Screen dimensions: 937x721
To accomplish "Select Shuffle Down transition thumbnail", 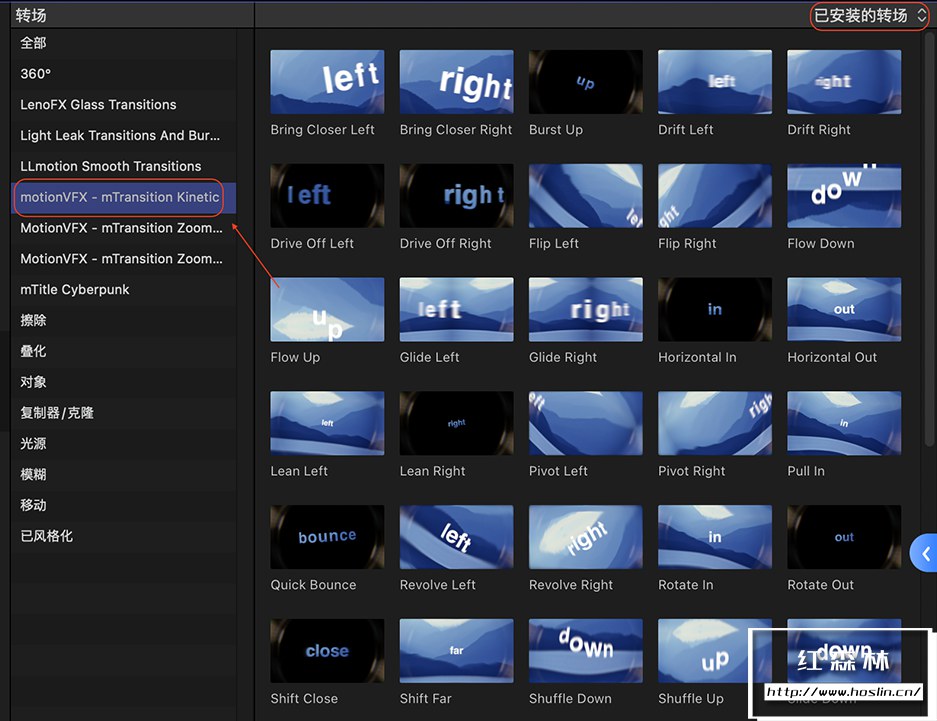I will (x=586, y=651).
